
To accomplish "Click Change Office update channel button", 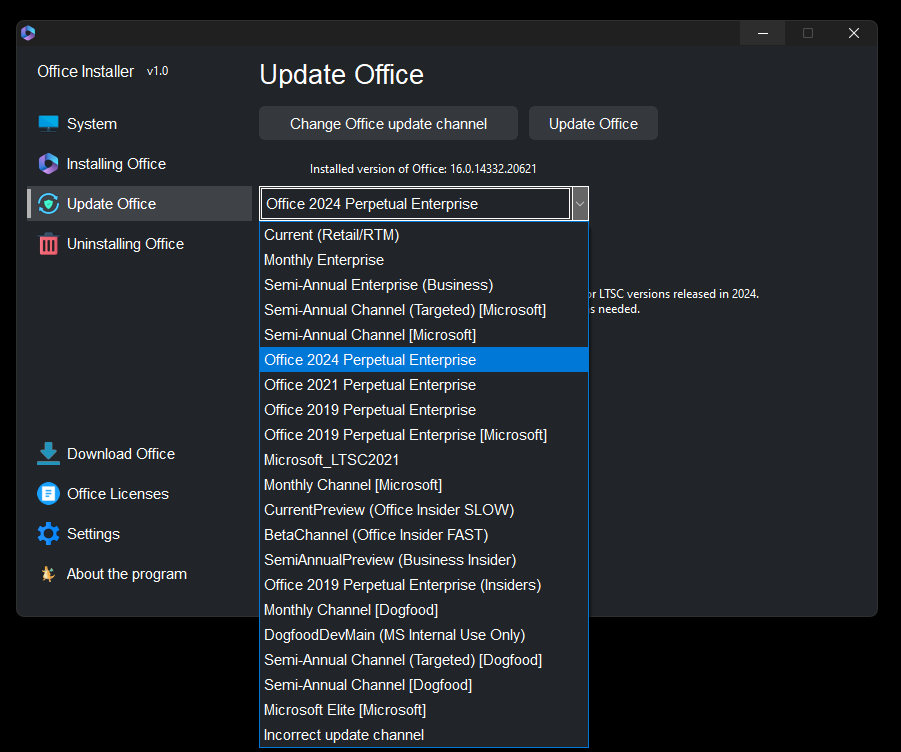I will pyautogui.click(x=388, y=124).
